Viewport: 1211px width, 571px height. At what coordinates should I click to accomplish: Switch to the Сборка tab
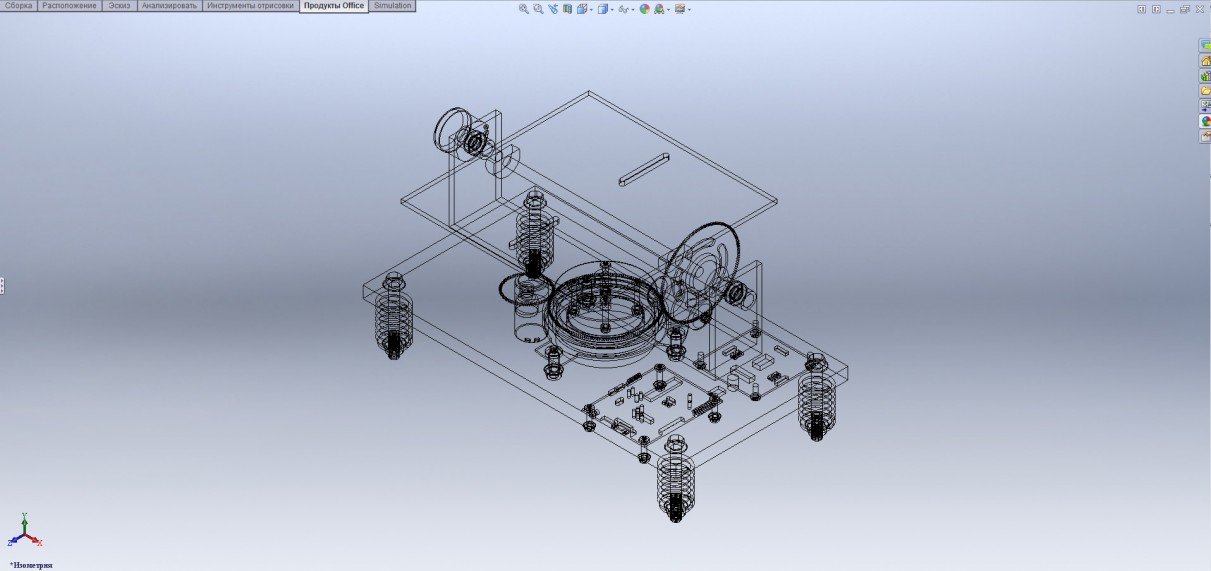[19, 6]
